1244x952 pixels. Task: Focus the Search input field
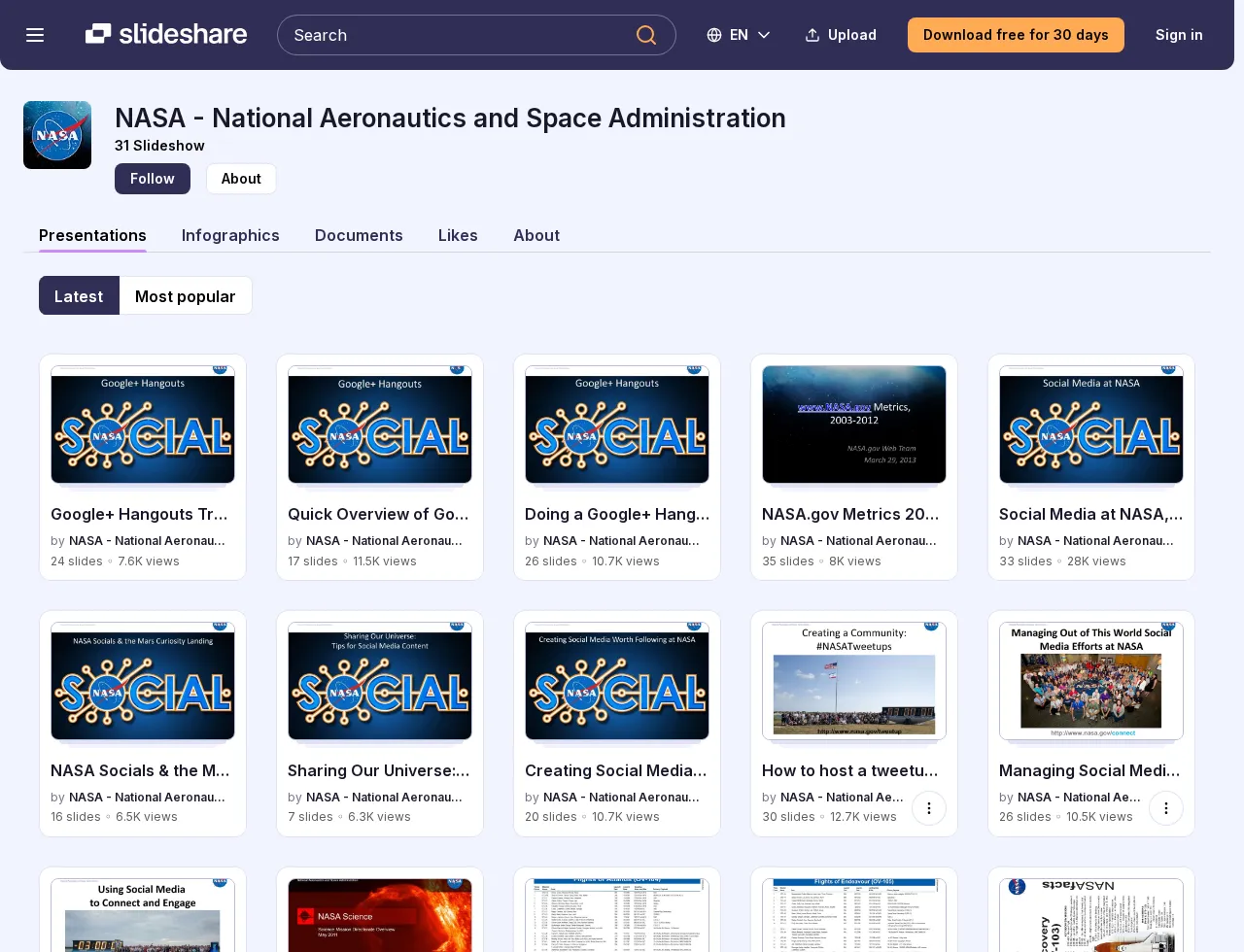459,35
